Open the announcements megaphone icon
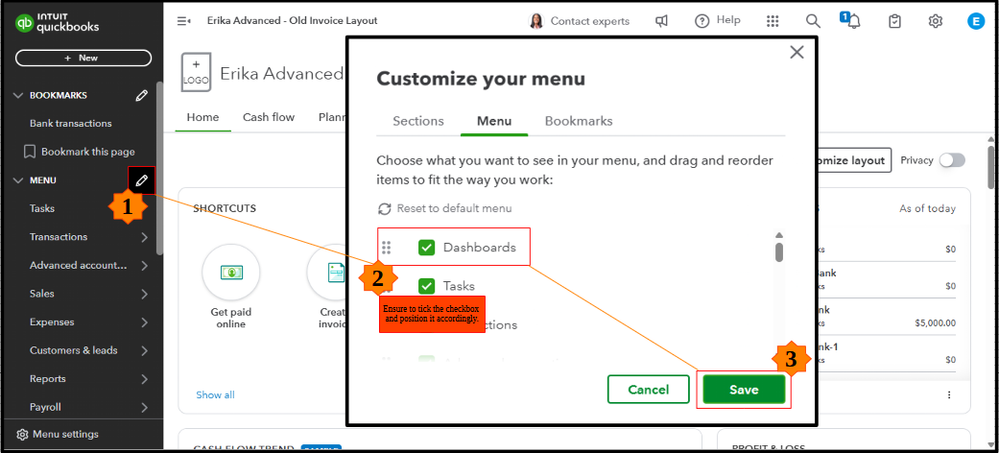Viewport: 999px width, 453px height. (x=662, y=21)
